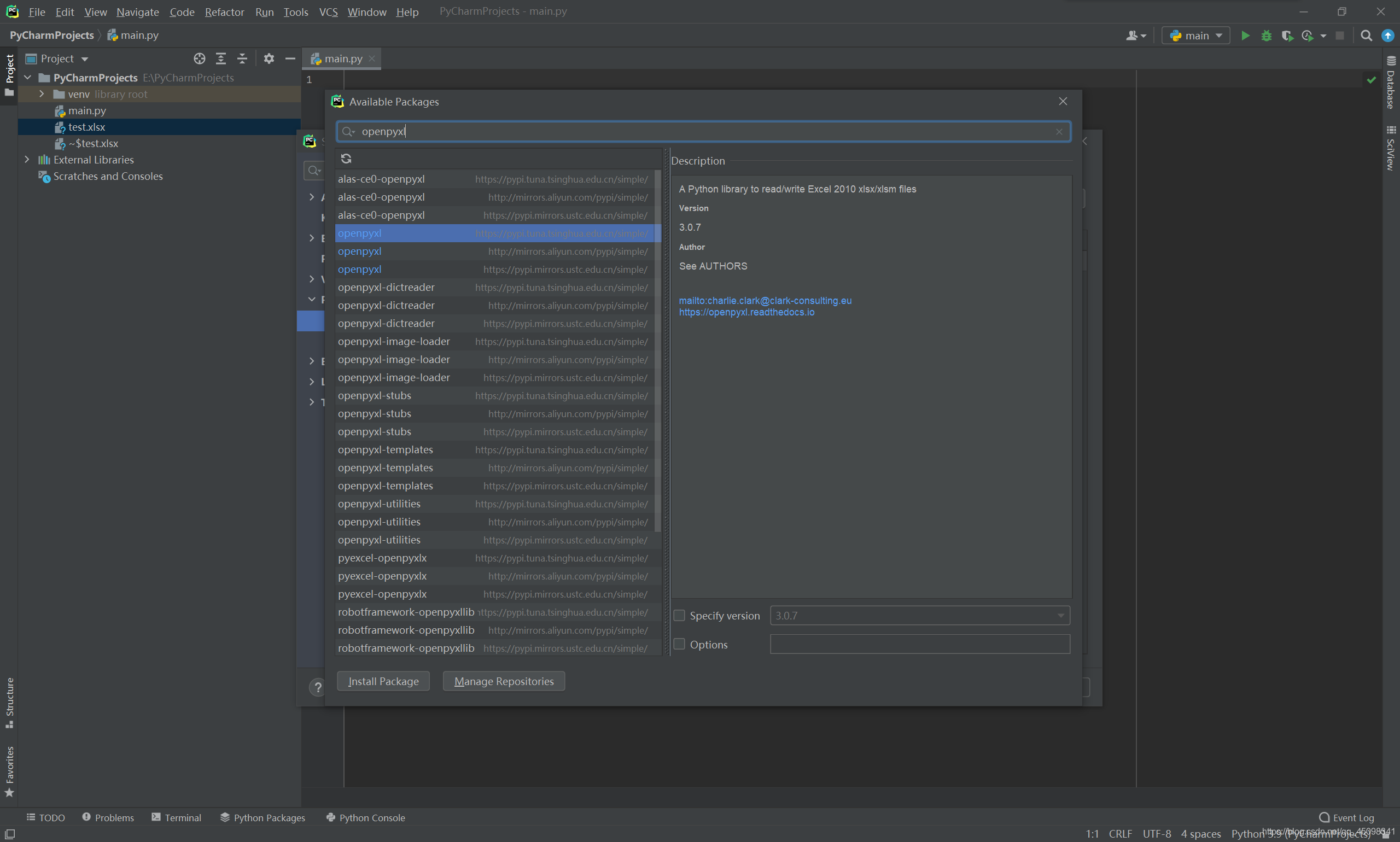
Task: Start debugging with the bug icon
Action: tap(1266, 36)
